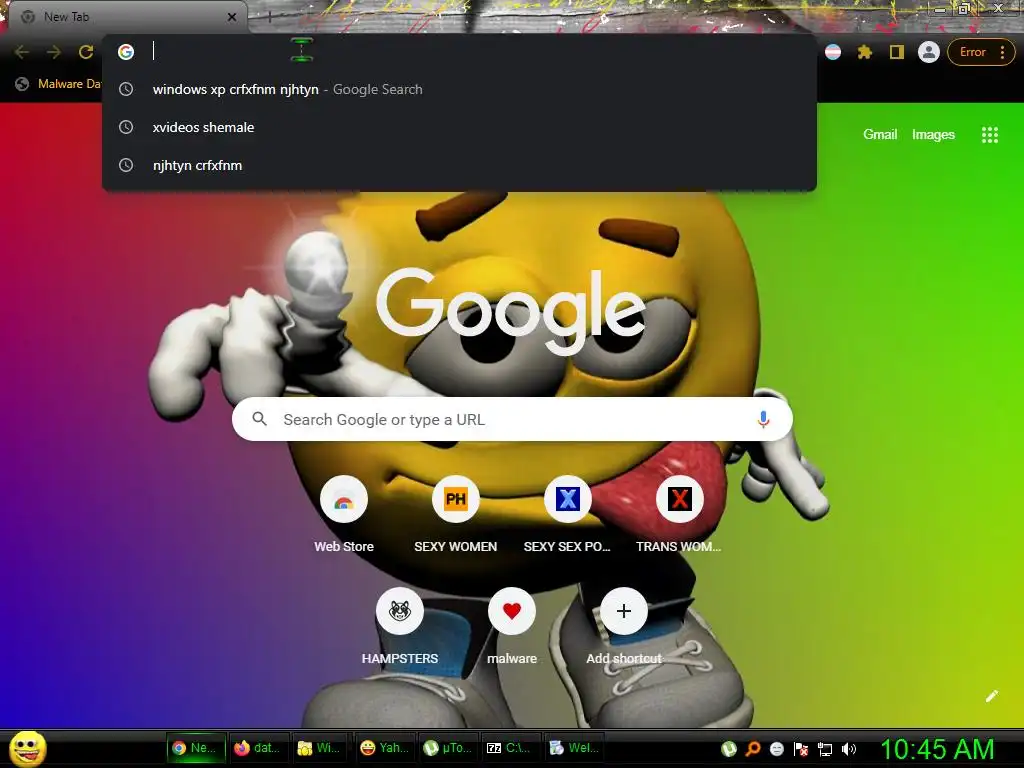Open the Google apps grid
Image resolution: width=1024 pixels, height=768 pixels.
point(989,135)
